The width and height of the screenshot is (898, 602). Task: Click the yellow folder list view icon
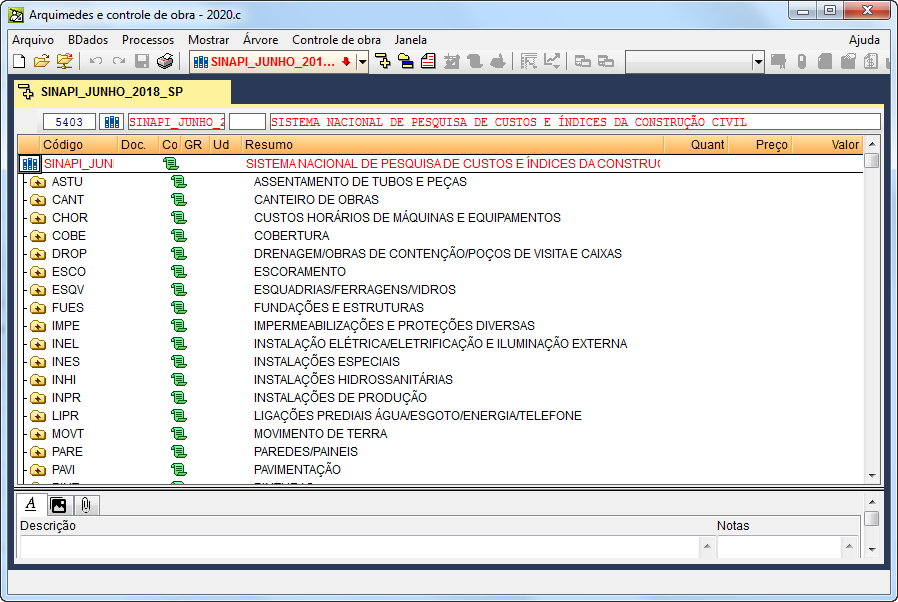pos(405,61)
